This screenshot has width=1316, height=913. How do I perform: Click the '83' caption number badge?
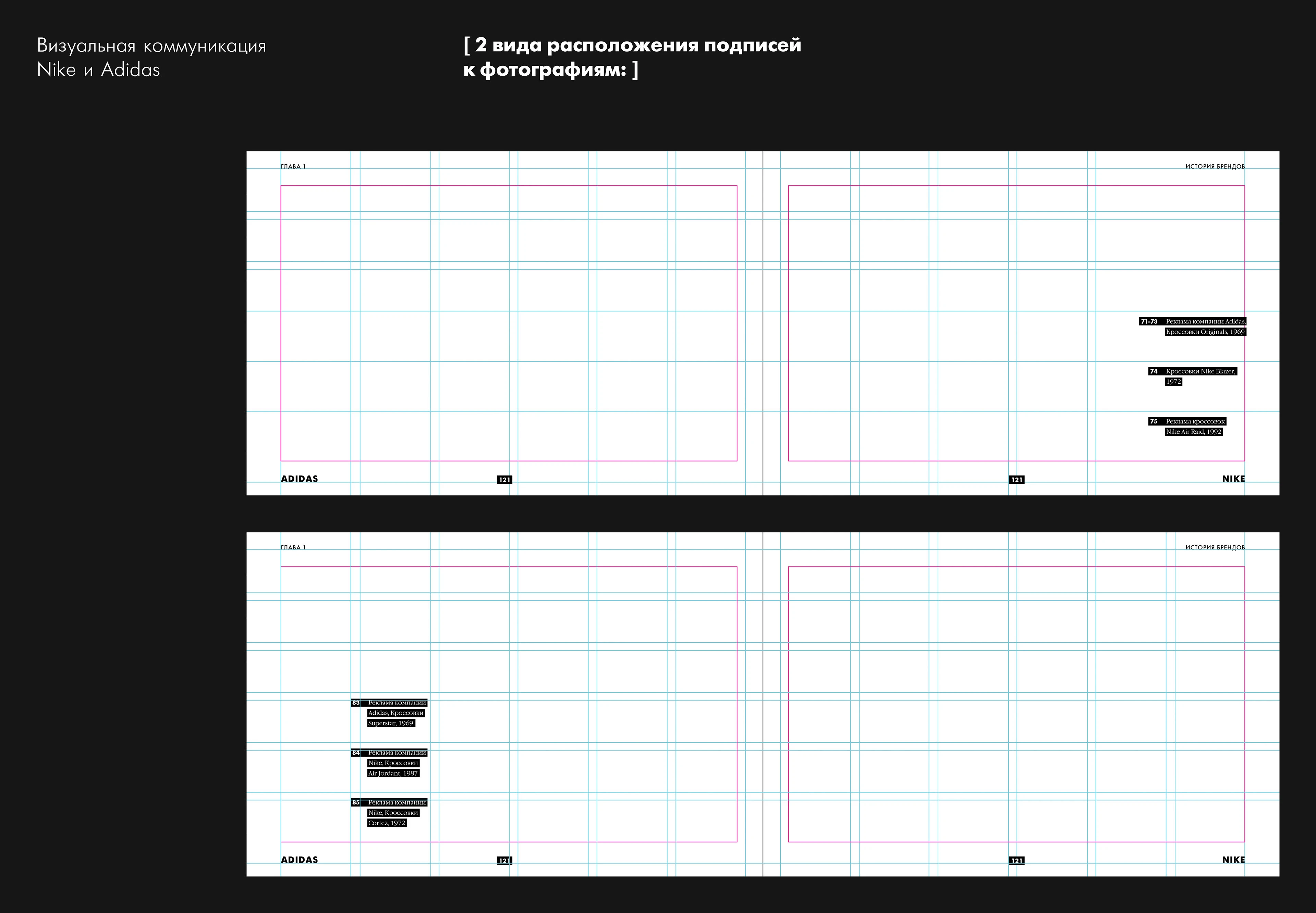pos(355,703)
